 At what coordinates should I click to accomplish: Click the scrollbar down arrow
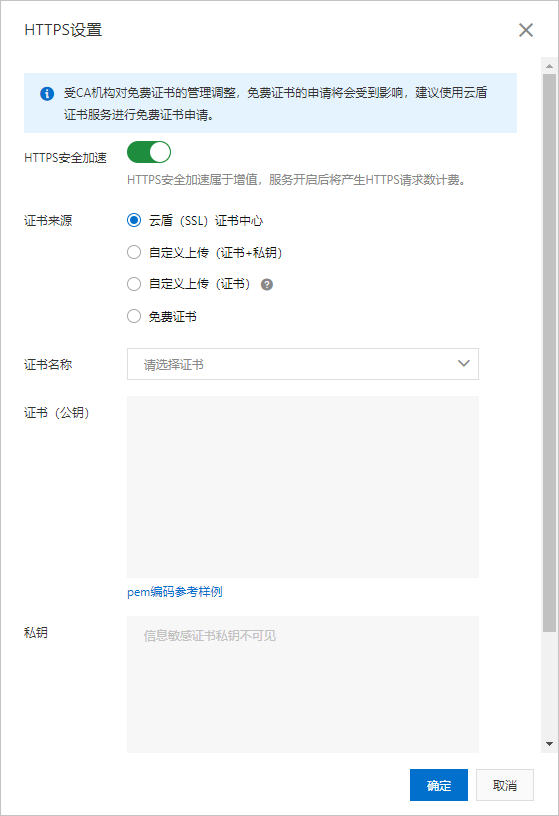(x=549, y=744)
